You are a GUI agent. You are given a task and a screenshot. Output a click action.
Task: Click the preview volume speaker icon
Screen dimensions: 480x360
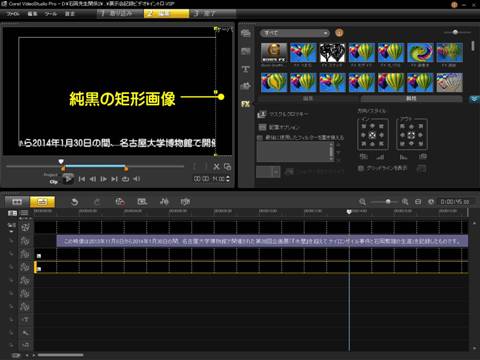tap(136, 179)
